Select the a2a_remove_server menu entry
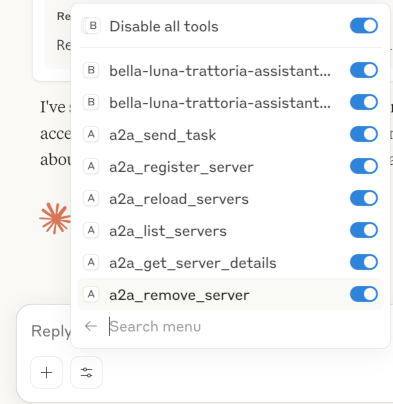Screen dimensions: 393x404 (230, 294)
